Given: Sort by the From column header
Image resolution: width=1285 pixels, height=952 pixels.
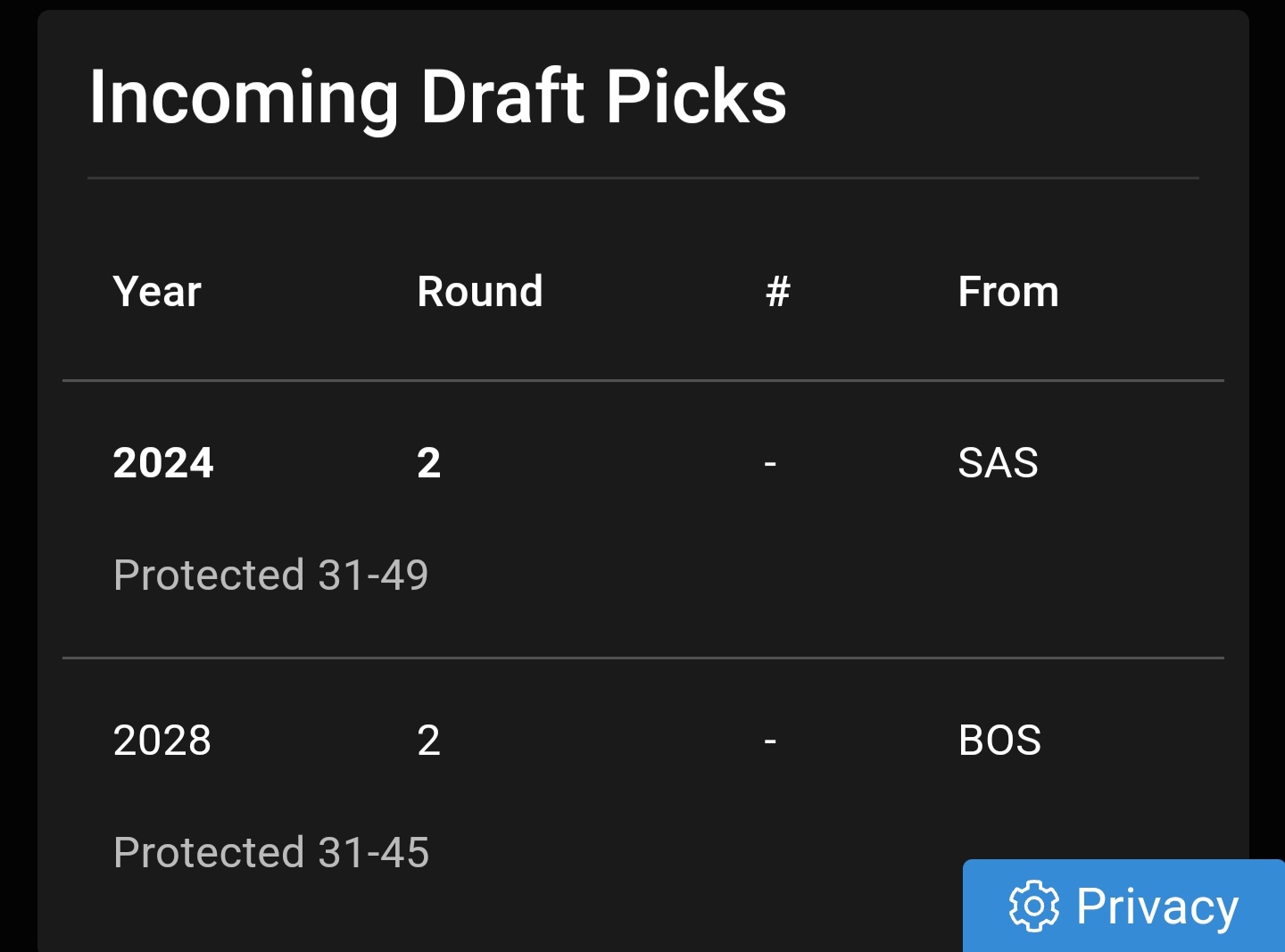Looking at the screenshot, I should tap(1007, 292).
